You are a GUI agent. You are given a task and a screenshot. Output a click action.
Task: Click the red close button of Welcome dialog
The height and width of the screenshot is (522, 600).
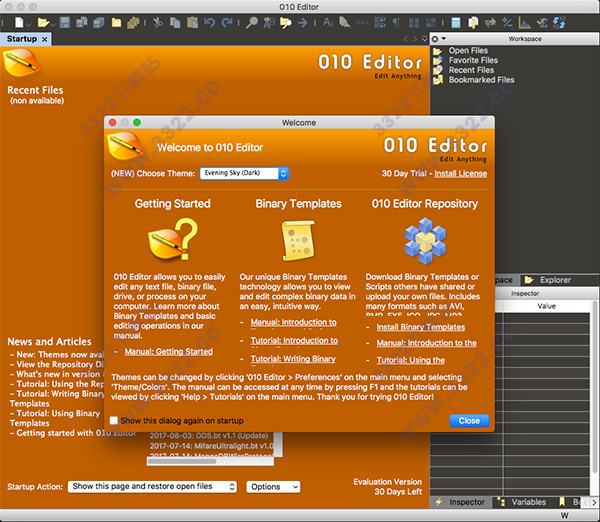pos(112,122)
